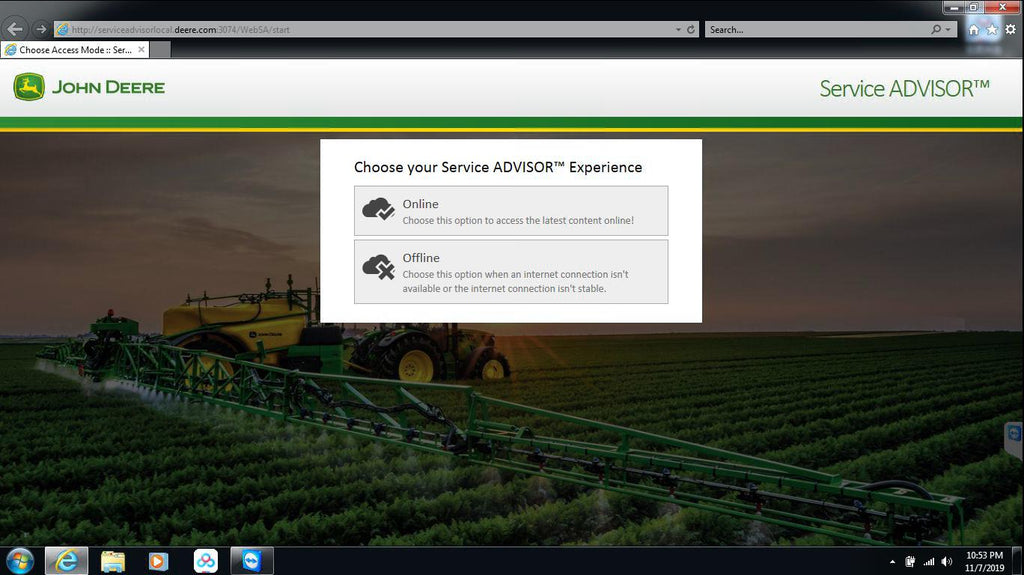Close the Choose Access Mode tab
The height and width of the screenshot is (575, 1024).
[141, 49]
